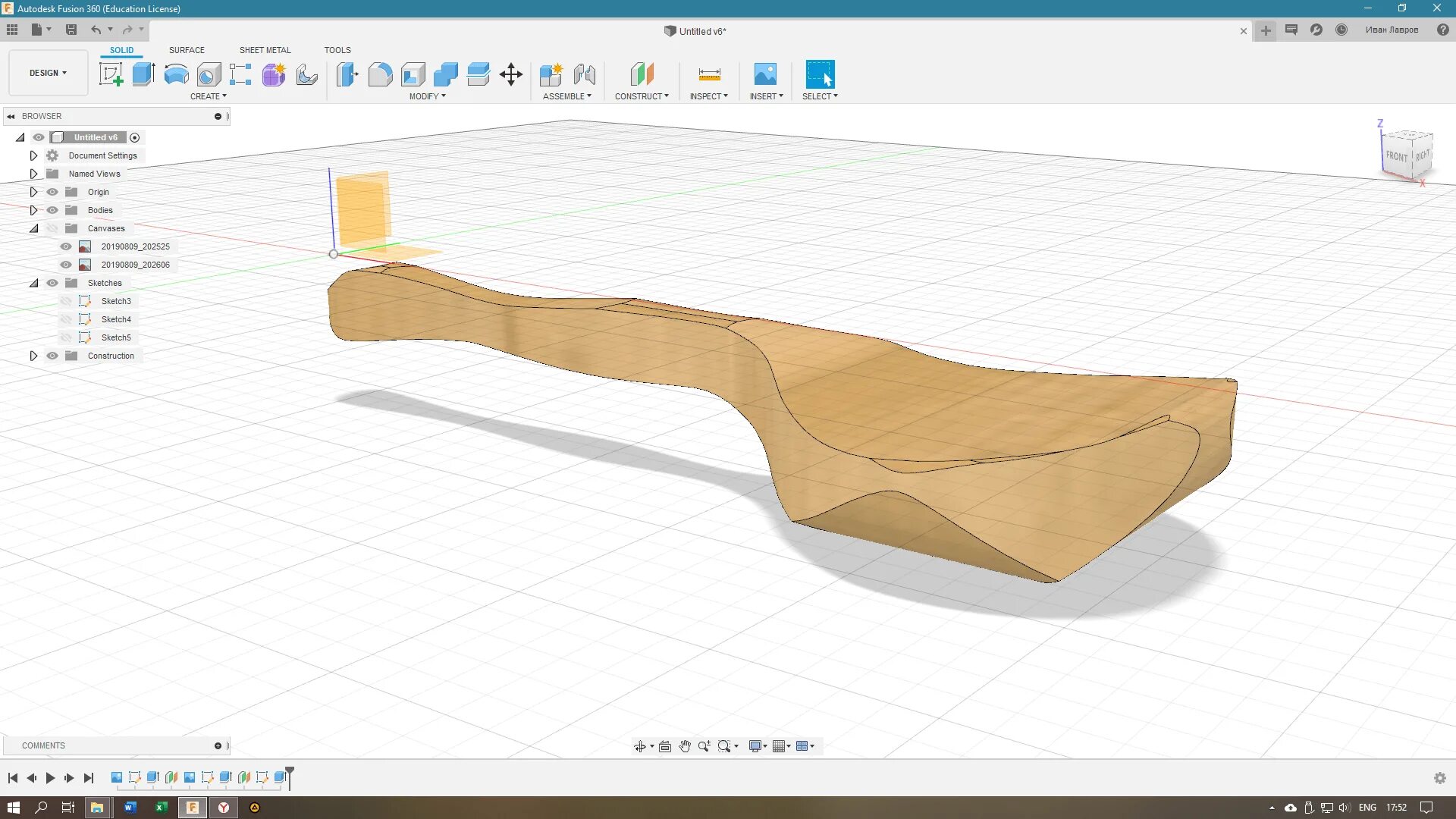1456x819 pixels.
Task: Switch to the SHEET METAL tab
Action: (x=265, y=50)
